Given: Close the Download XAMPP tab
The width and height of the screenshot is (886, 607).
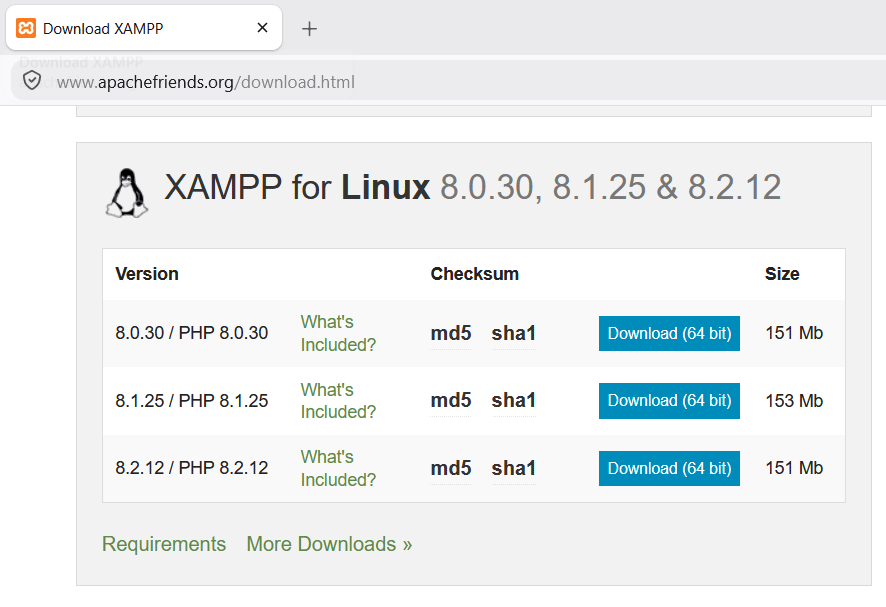Looking at the screenshot, I should [262, 28].
